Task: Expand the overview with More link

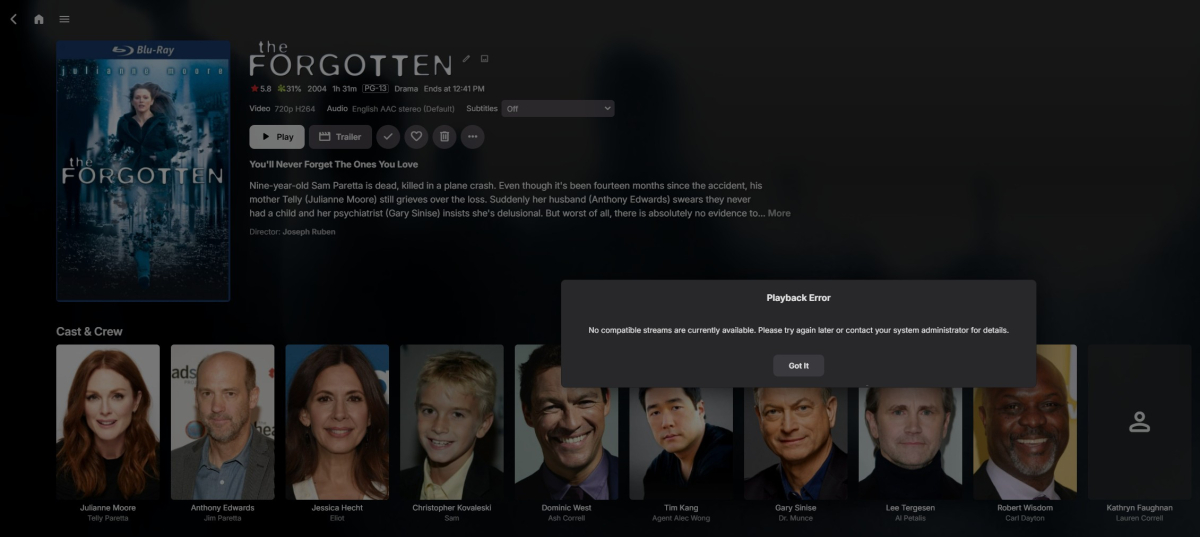Action: tap(779, 213)
